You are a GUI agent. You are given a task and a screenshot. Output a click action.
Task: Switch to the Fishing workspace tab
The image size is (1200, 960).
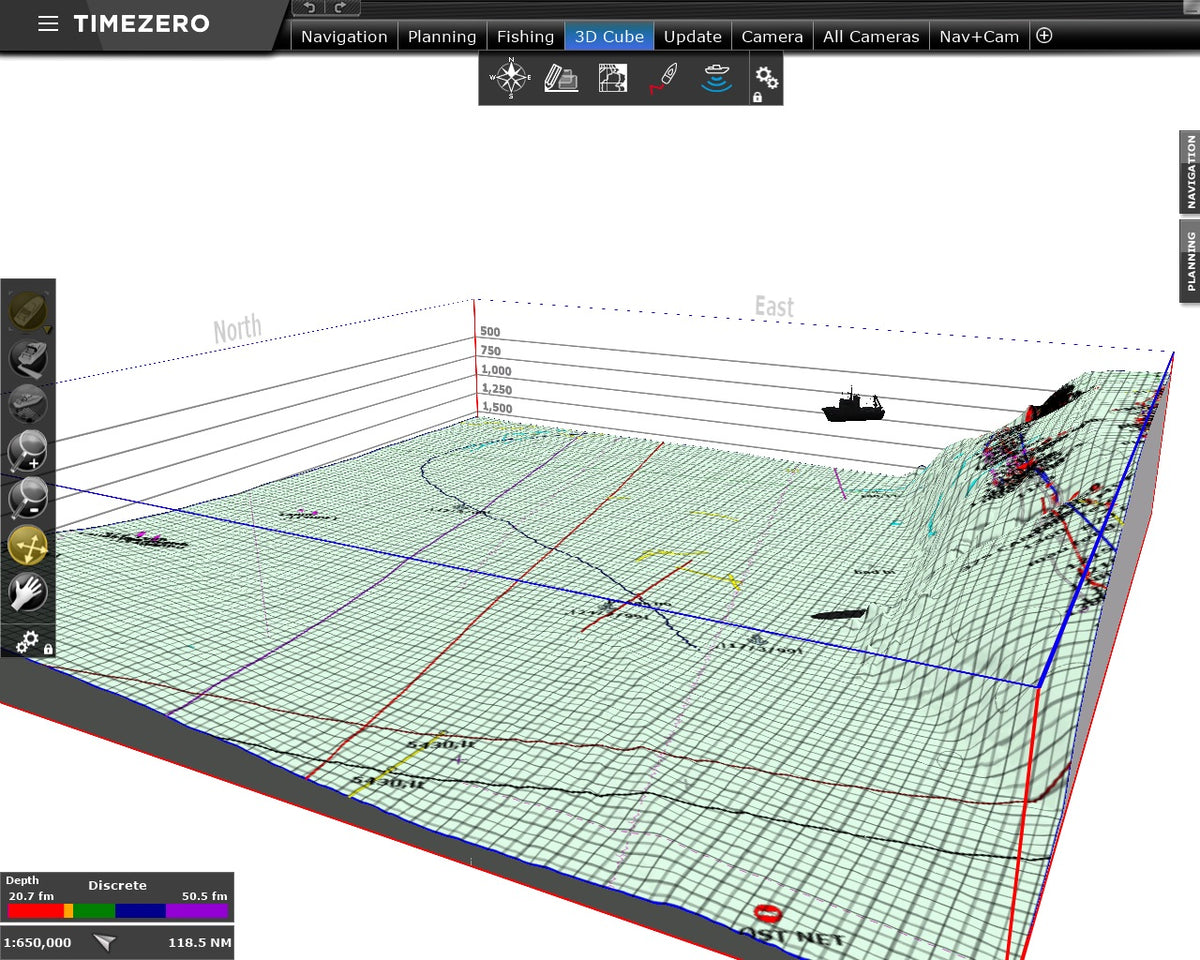click(525, 36)
